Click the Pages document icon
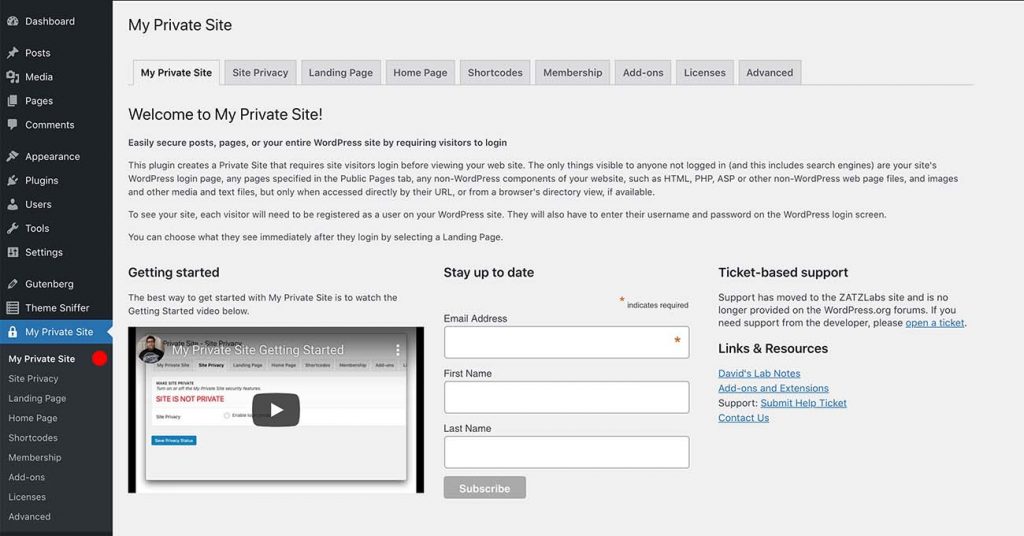 (12, 101)
